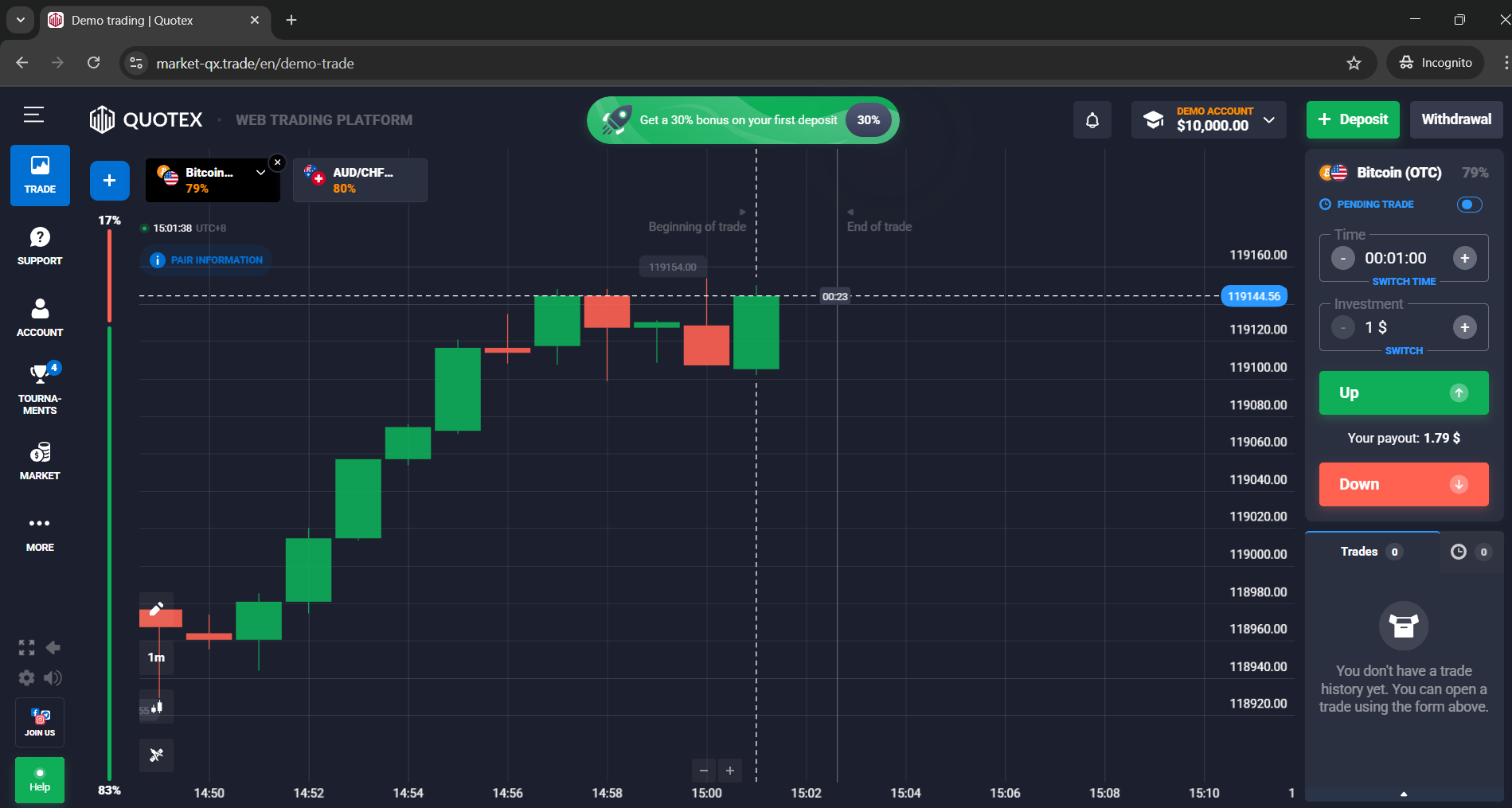The width and height of the screenshot is (1512, 808).
Task: Go back in browser history
Action: 21,63
